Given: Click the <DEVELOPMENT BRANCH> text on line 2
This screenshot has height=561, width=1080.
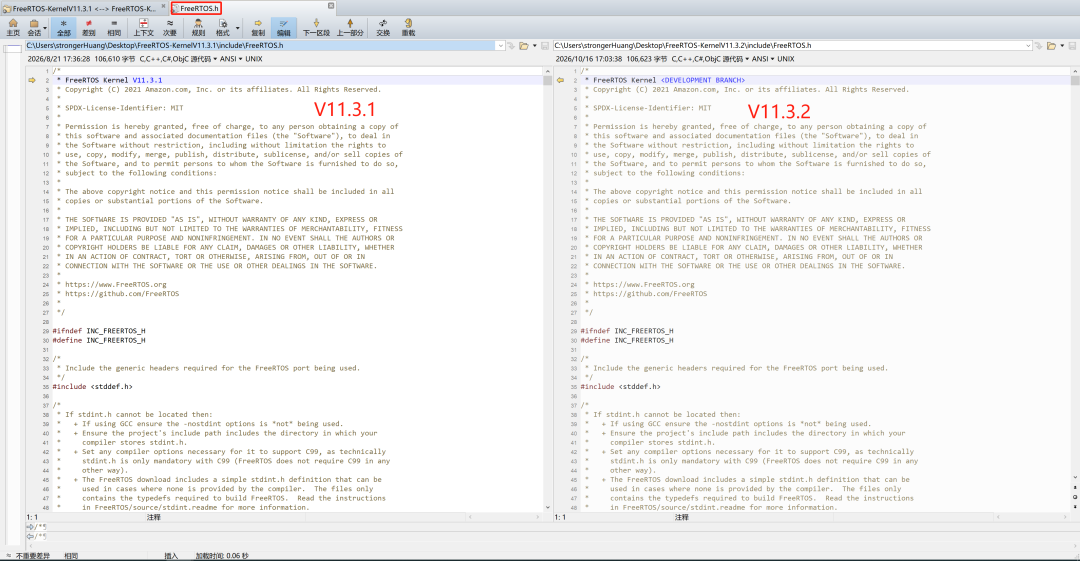Looking at the screenshot, I should 703,80.
